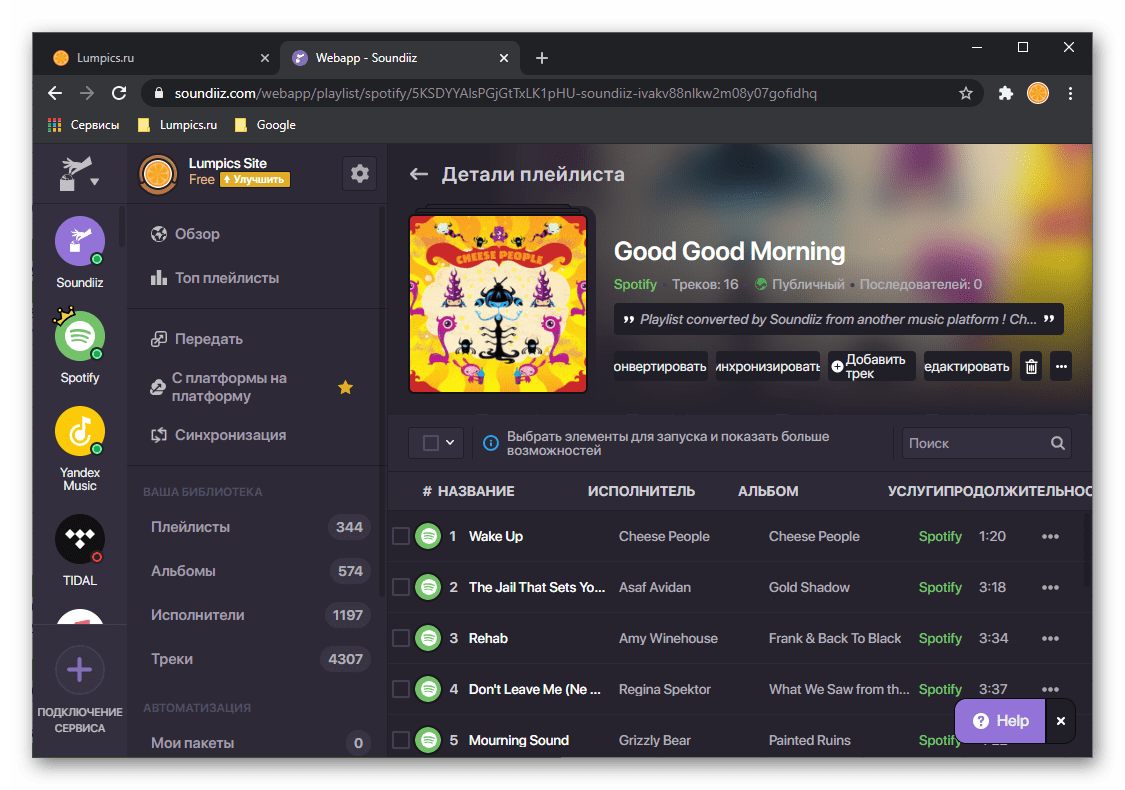
Task: Open playlist more-options ellipsis button
Action: [x=1062, y=367]
